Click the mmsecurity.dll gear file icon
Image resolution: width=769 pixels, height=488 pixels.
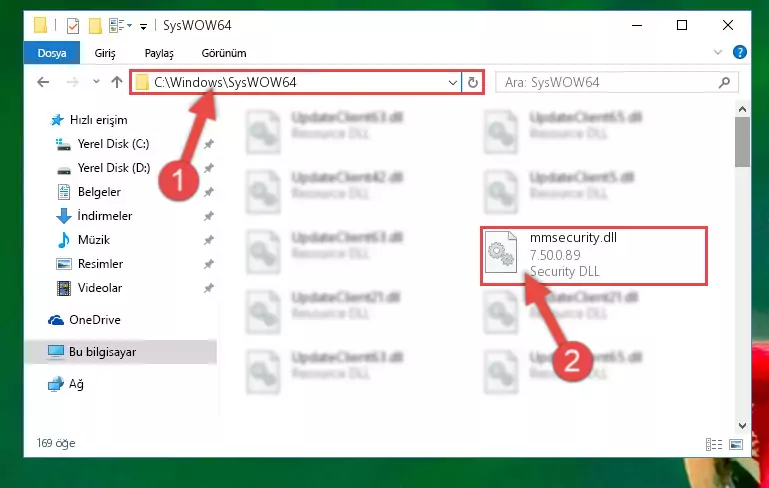click(501, 252)
